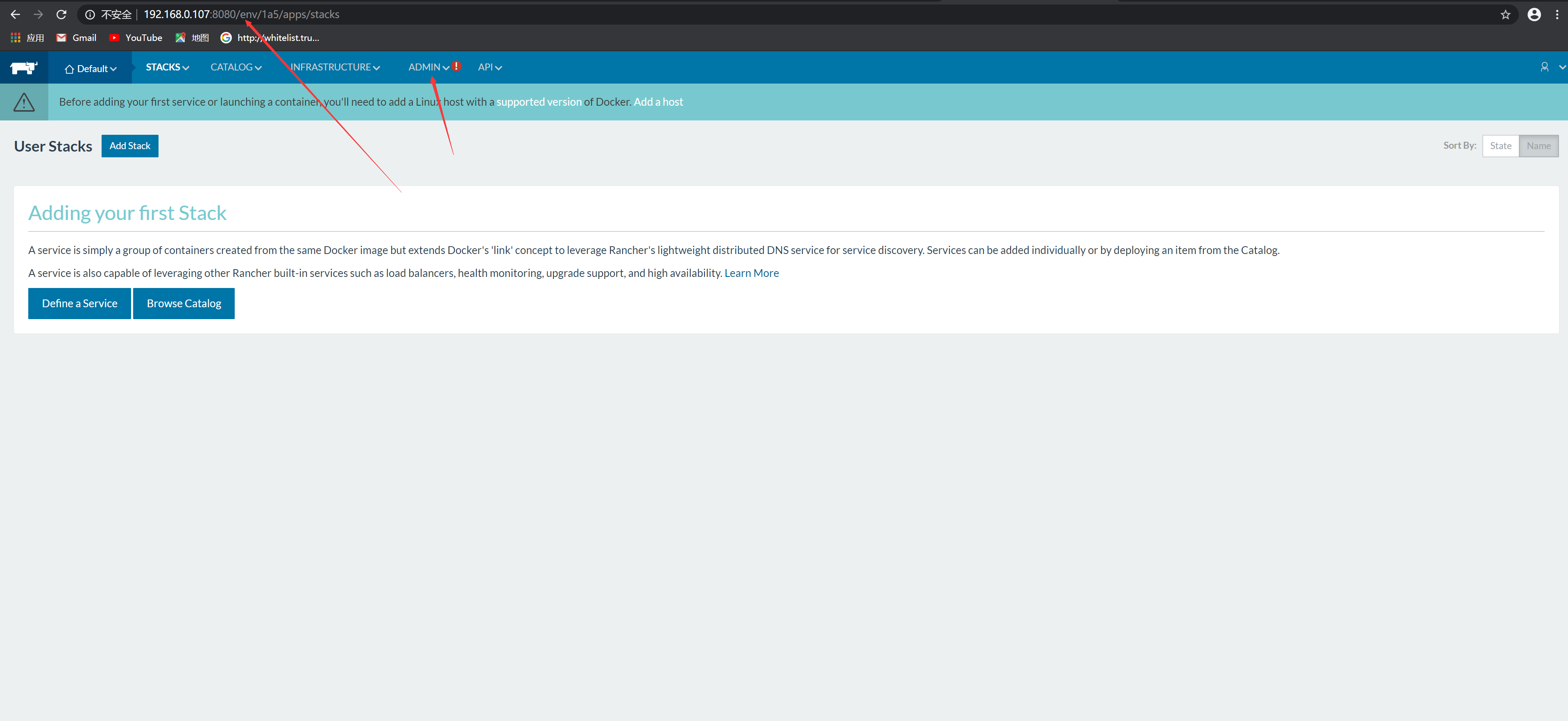Expand the CATALOG menu

point(236,67)
